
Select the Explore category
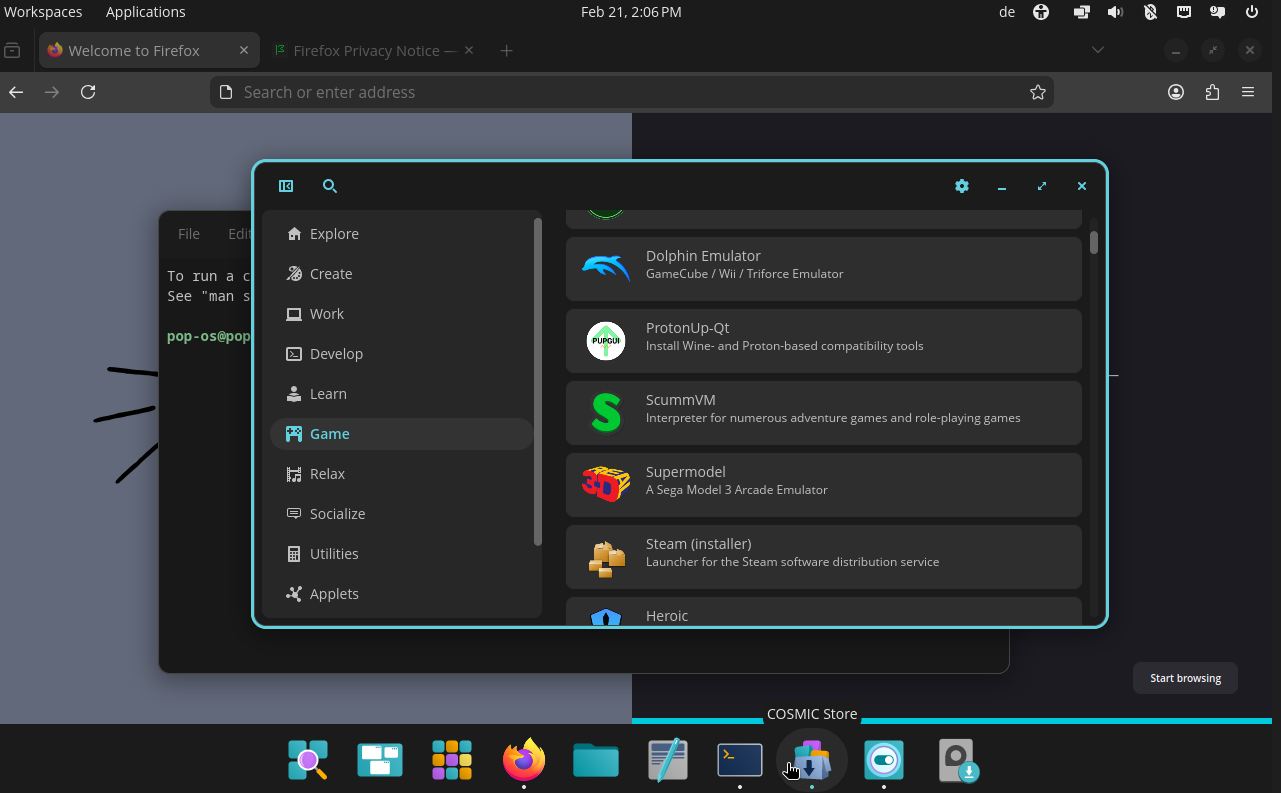click(334, 234)
